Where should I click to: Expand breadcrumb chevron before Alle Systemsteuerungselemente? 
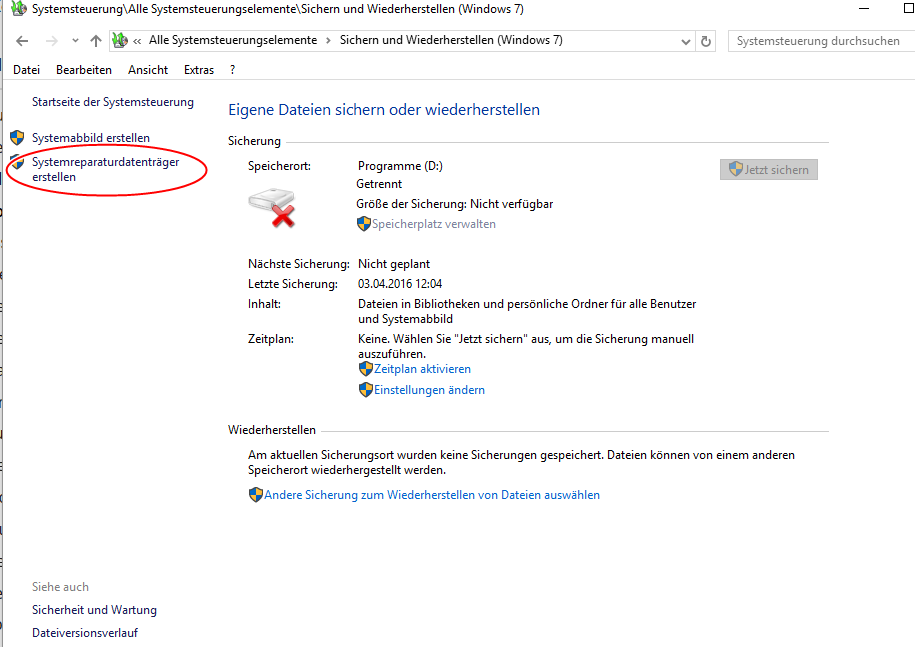[138, 41]
